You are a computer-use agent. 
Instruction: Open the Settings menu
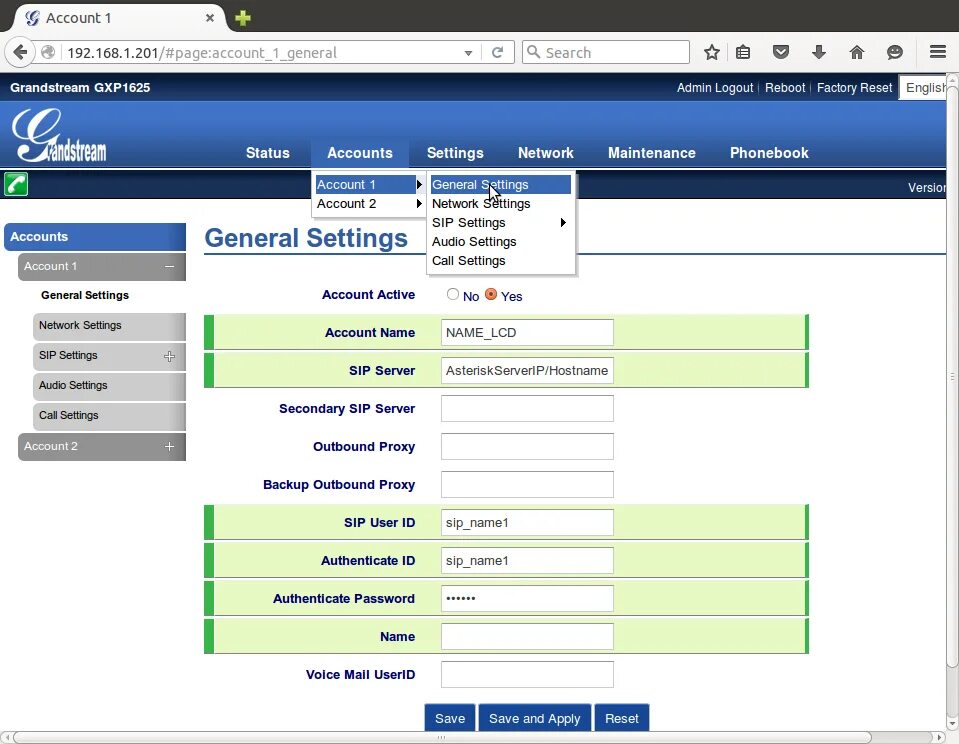[455, 153]
